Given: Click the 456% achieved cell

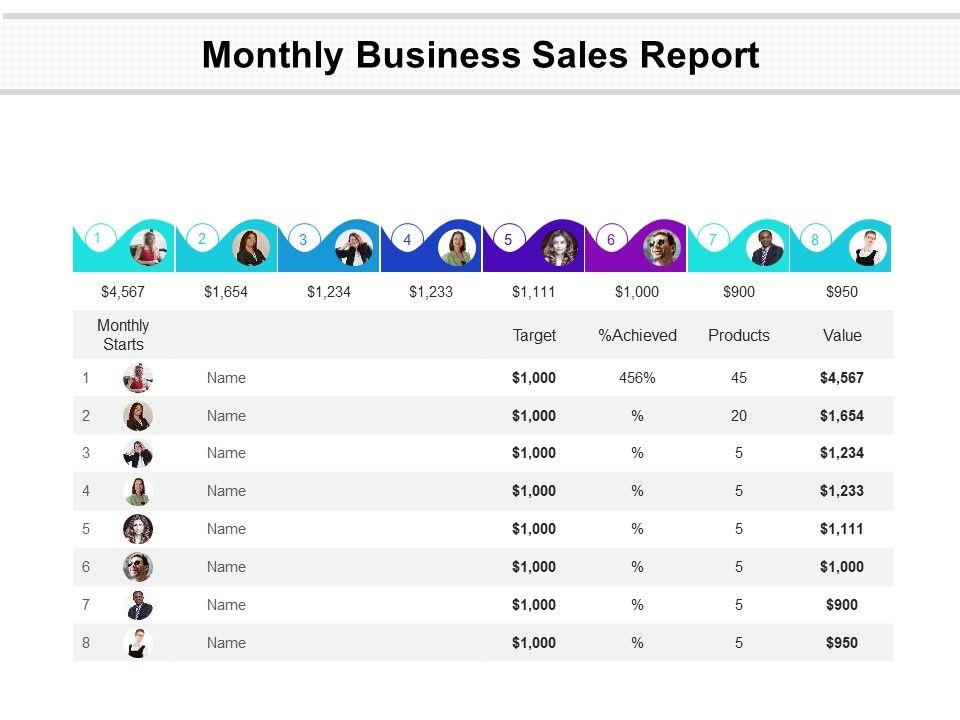Looking at the screenshot, I should pos(637,378).
